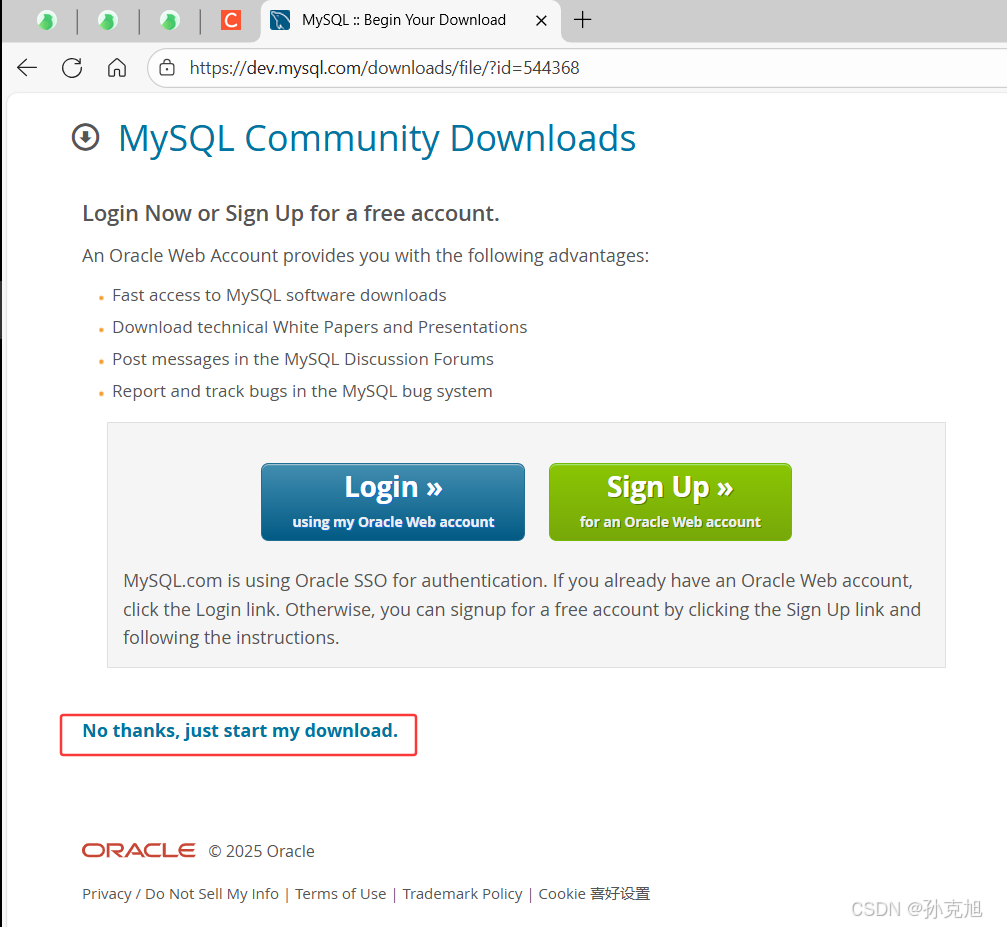The width and height of the screenshot is (1007, 927).
Task: Open the Terms of Use link
Action: pyautogui.click(x=340, y=894)
